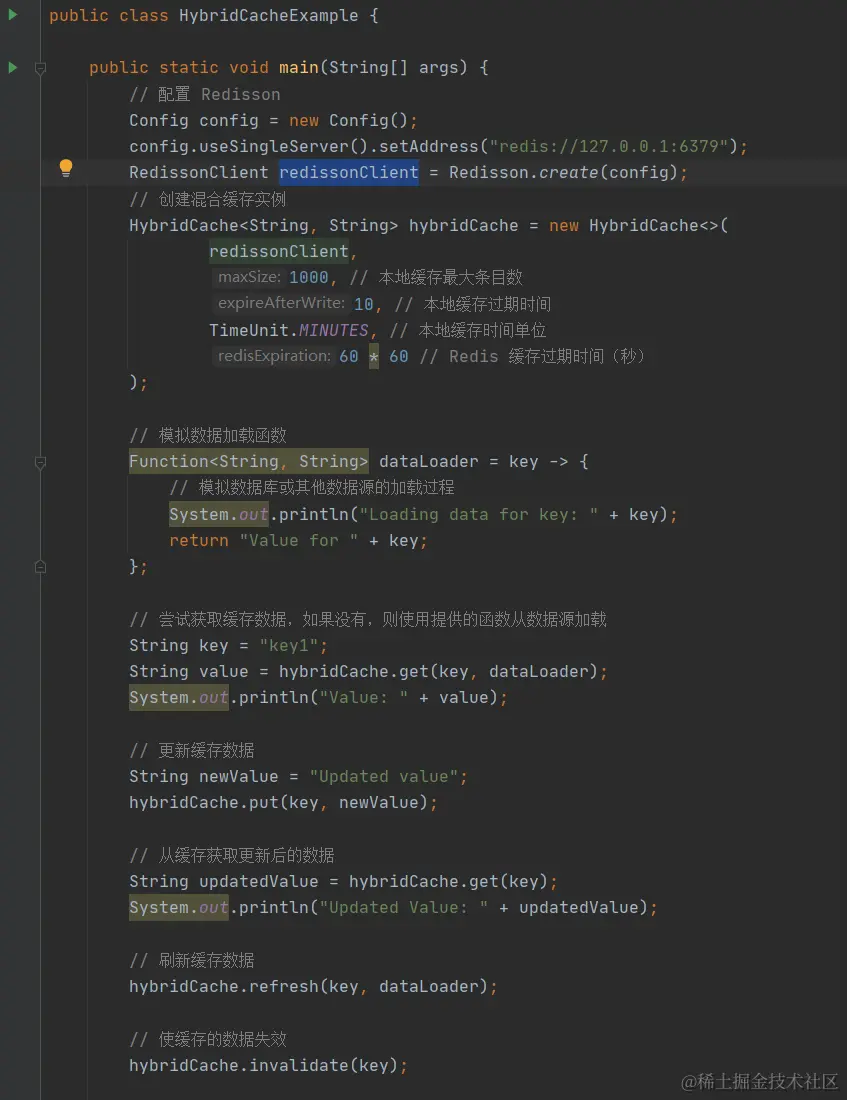Click Redisson.create method call
847x1100 pixels.
coord(567,173)
